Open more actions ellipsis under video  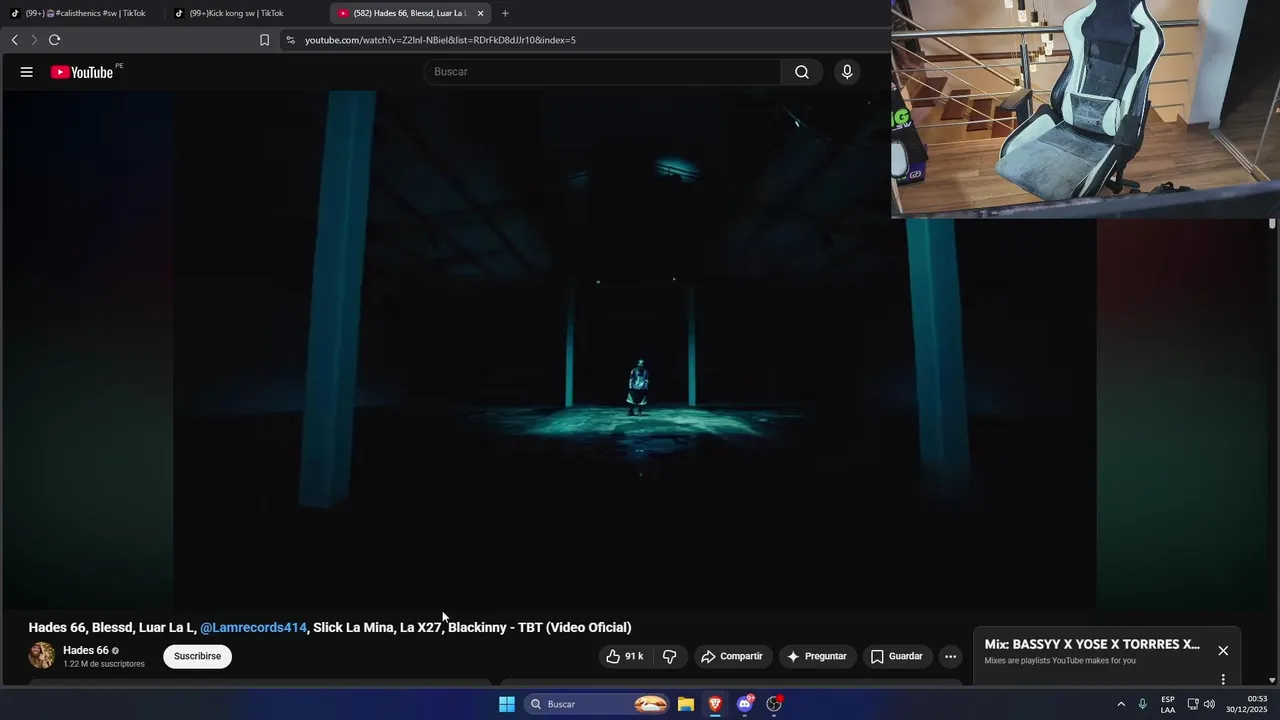pos(950,656)
